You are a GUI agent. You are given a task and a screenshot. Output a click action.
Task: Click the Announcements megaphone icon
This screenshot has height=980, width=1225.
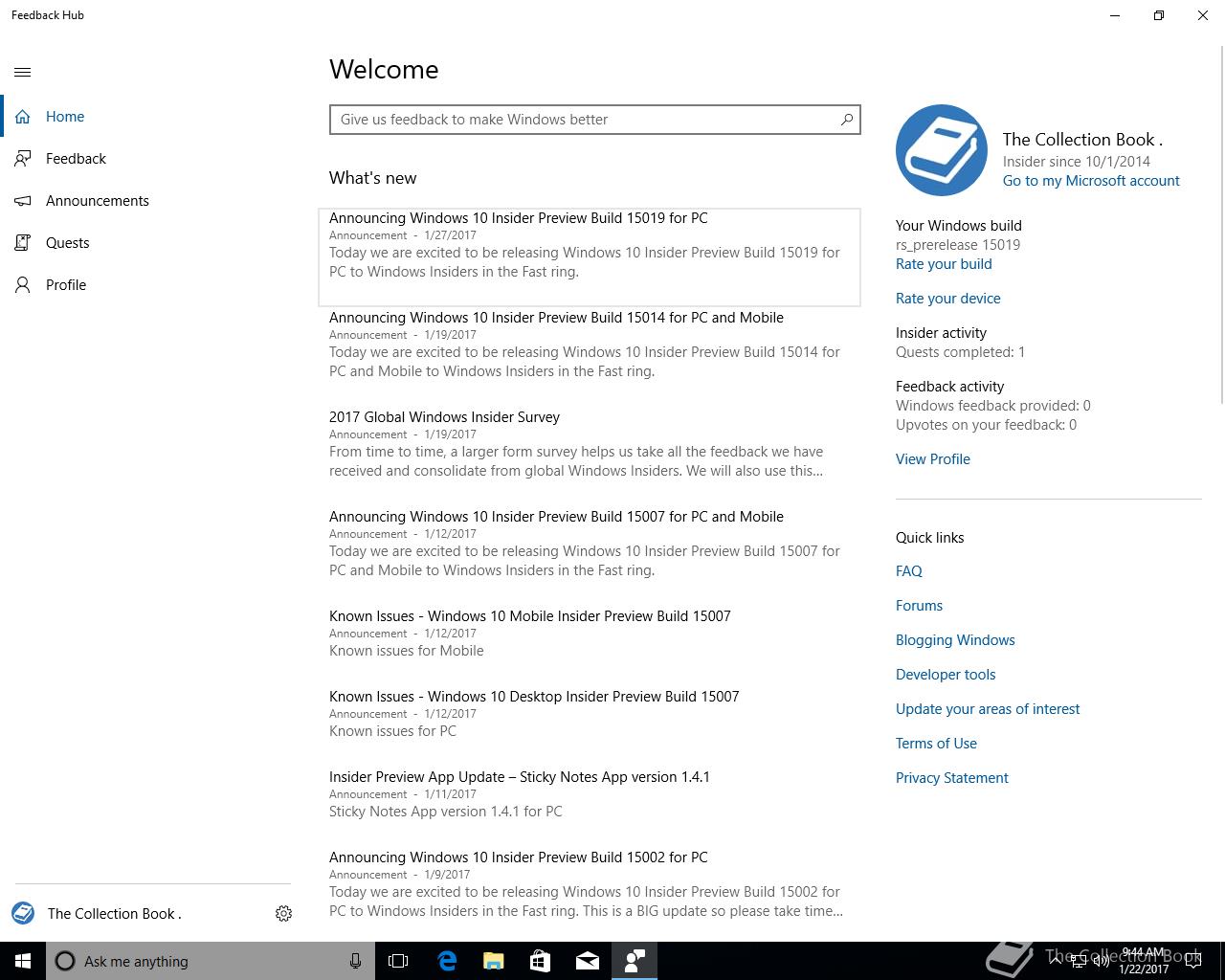pyautogui.click(x=23, y=201)
